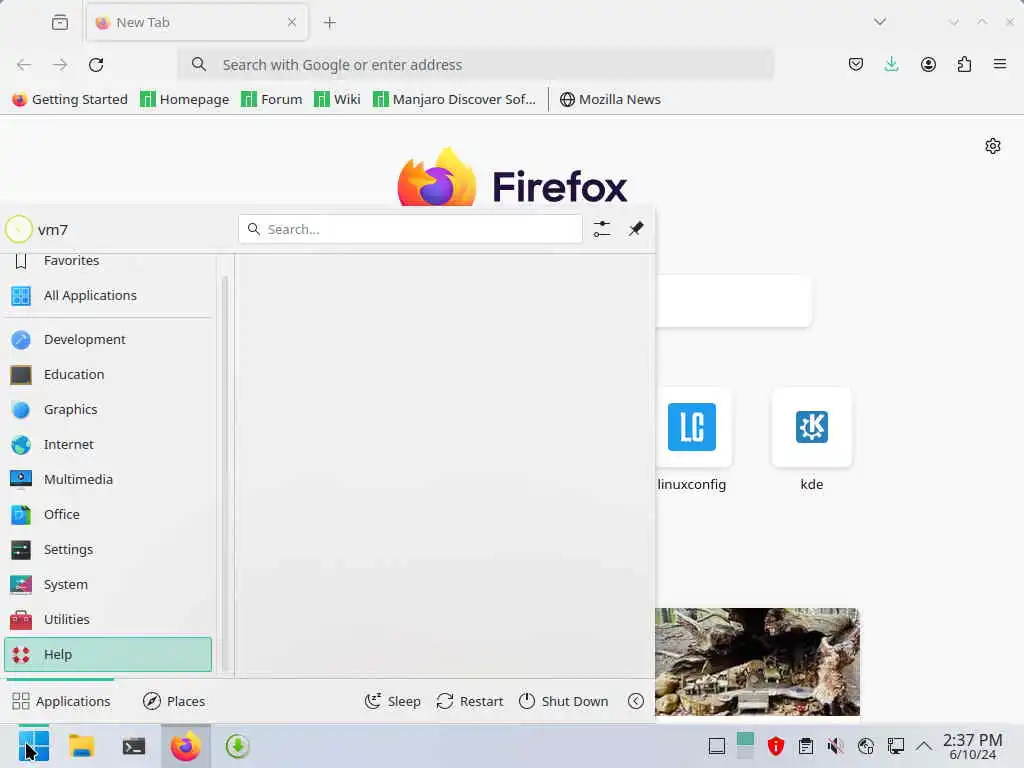Screen dimensions: 1024x768
Task: Click the launcher configure sliders icon
Action: click(x=601, y=229)
